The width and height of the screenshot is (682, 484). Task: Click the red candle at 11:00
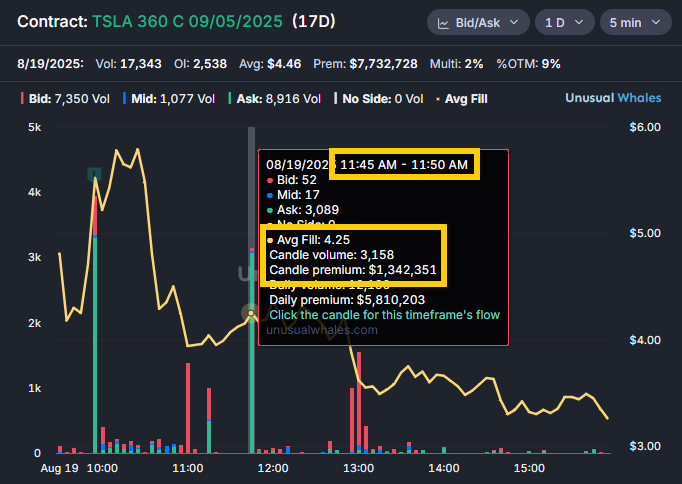tap(188, 408)
